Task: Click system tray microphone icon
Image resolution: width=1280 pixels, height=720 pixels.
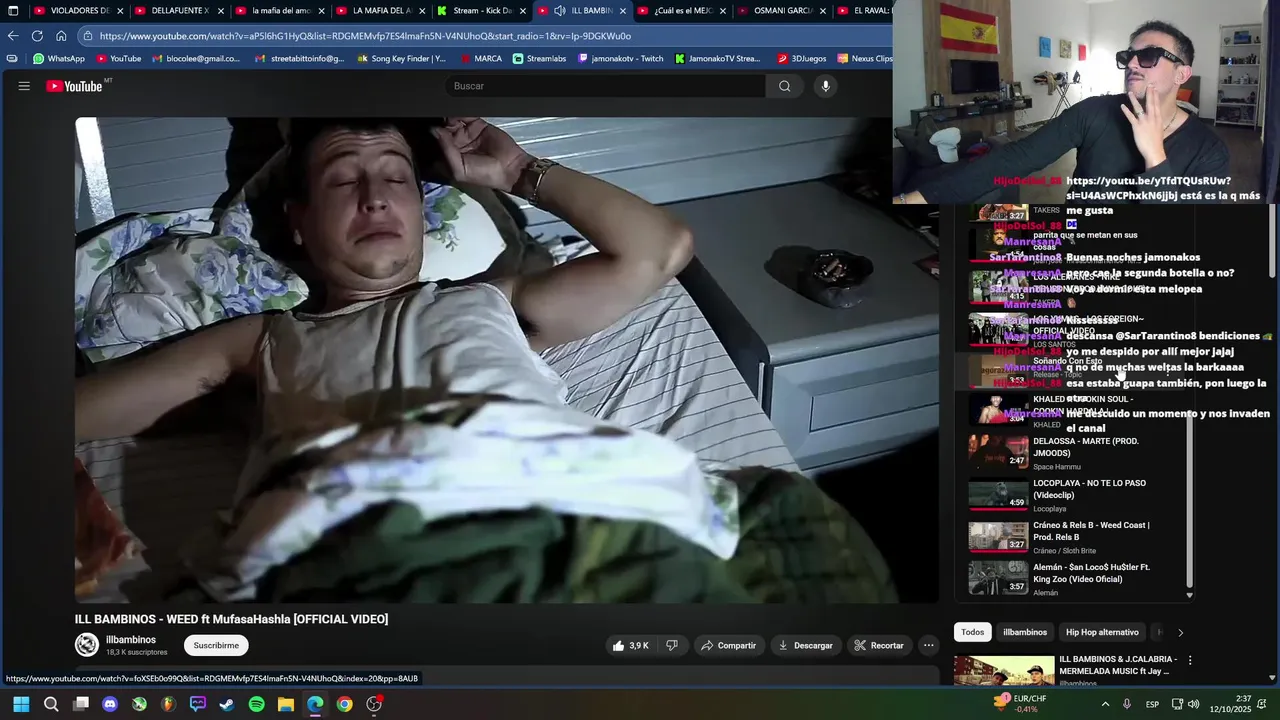Action: pos(1127,704)
